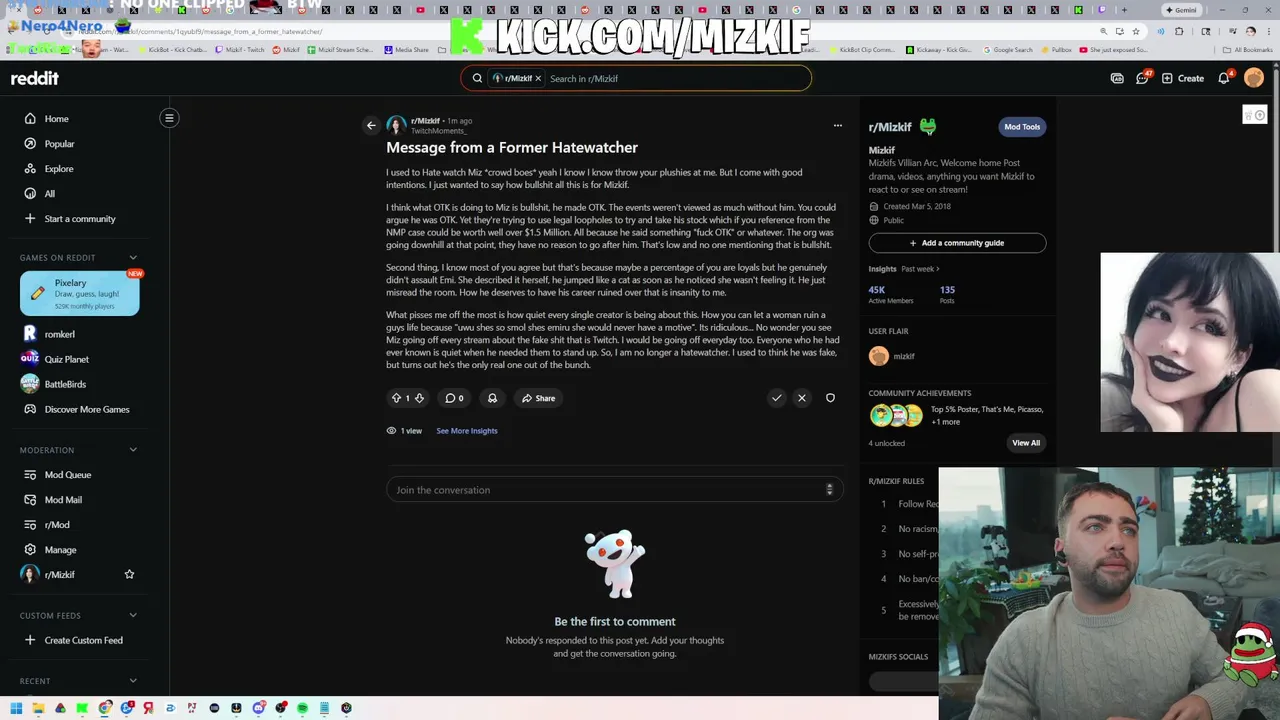Open Discord from the taskbar
The width and height of the screenshot is (1280, 720).
tap(258, 708)
